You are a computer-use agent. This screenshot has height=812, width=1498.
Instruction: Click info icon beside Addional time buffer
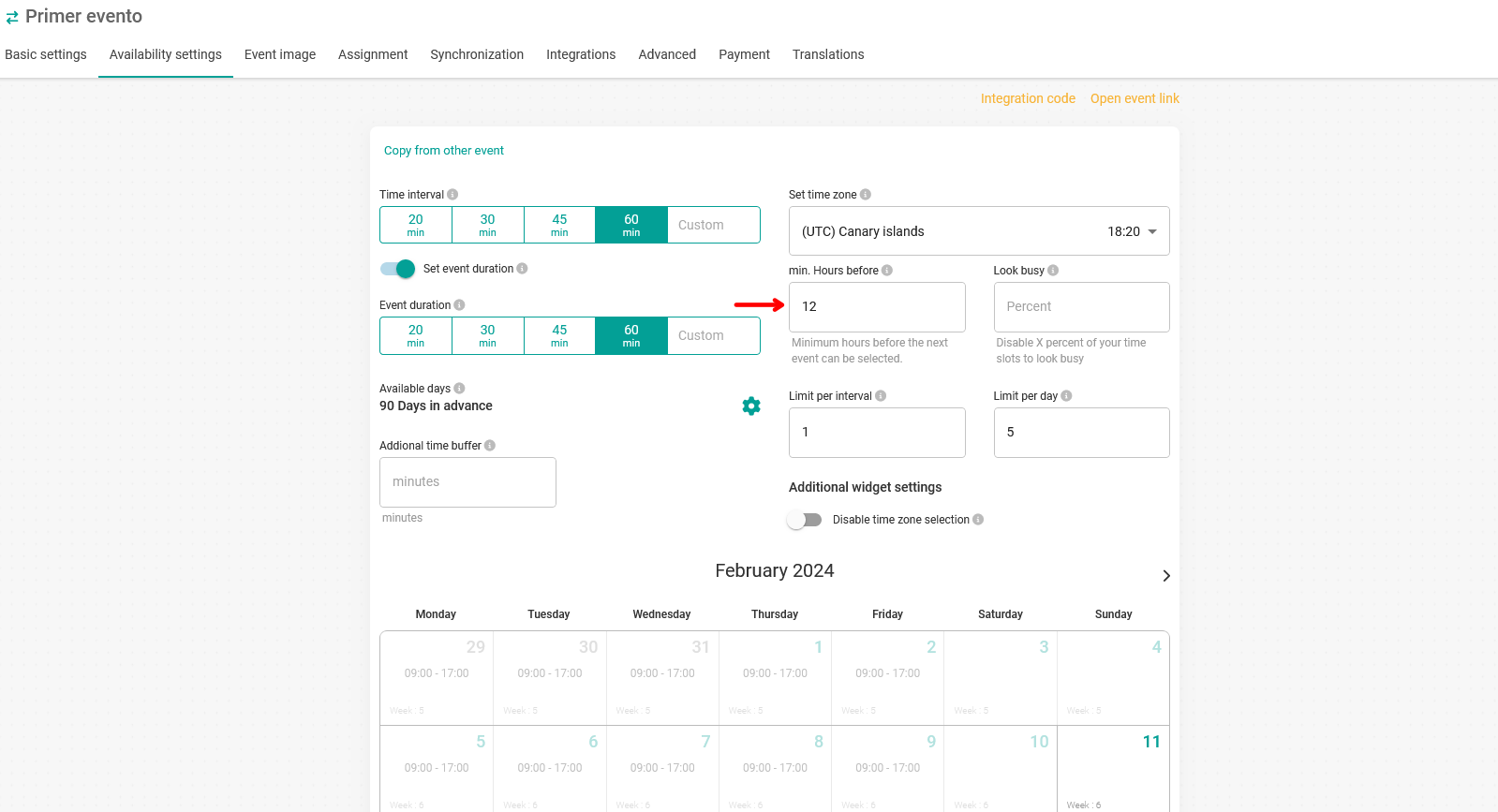[490, 446]
